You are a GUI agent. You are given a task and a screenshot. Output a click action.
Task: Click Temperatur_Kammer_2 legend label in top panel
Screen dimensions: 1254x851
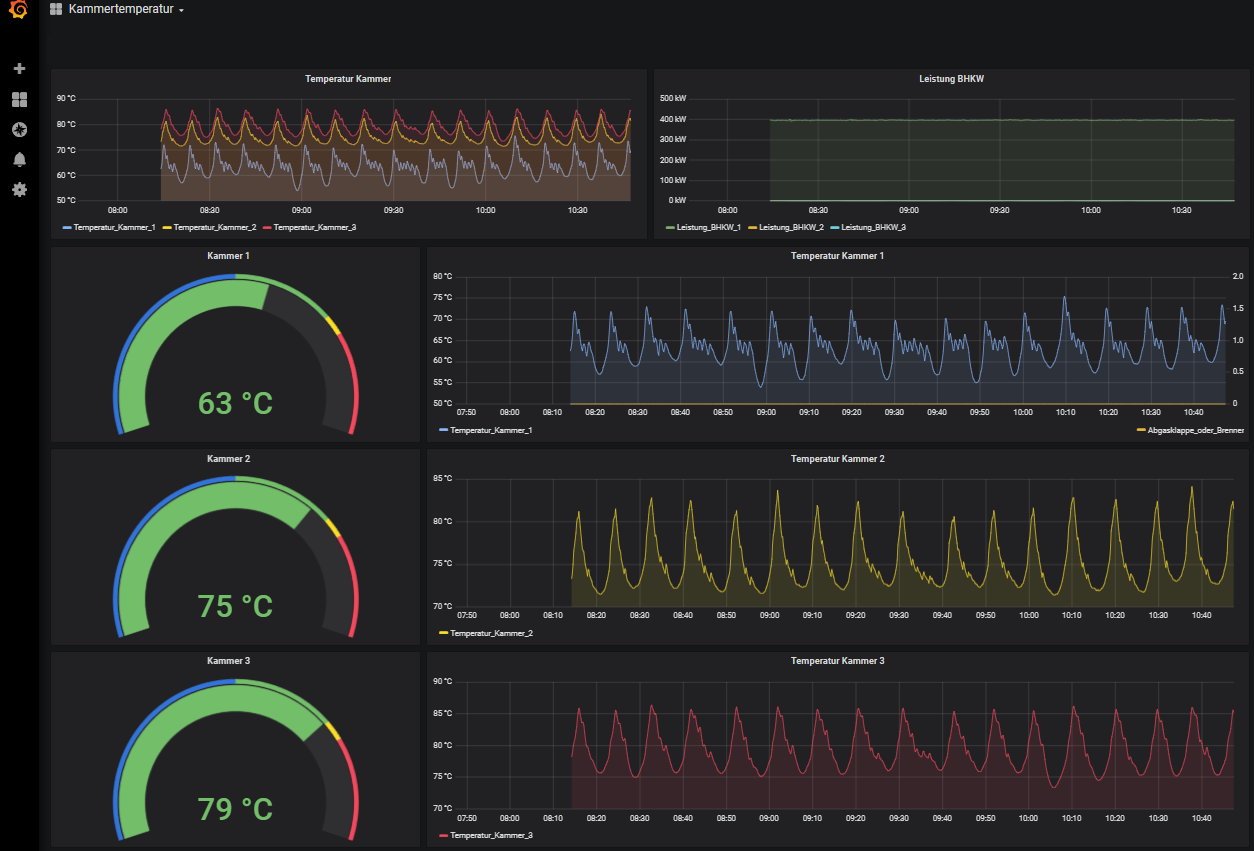tap(214, 228)
